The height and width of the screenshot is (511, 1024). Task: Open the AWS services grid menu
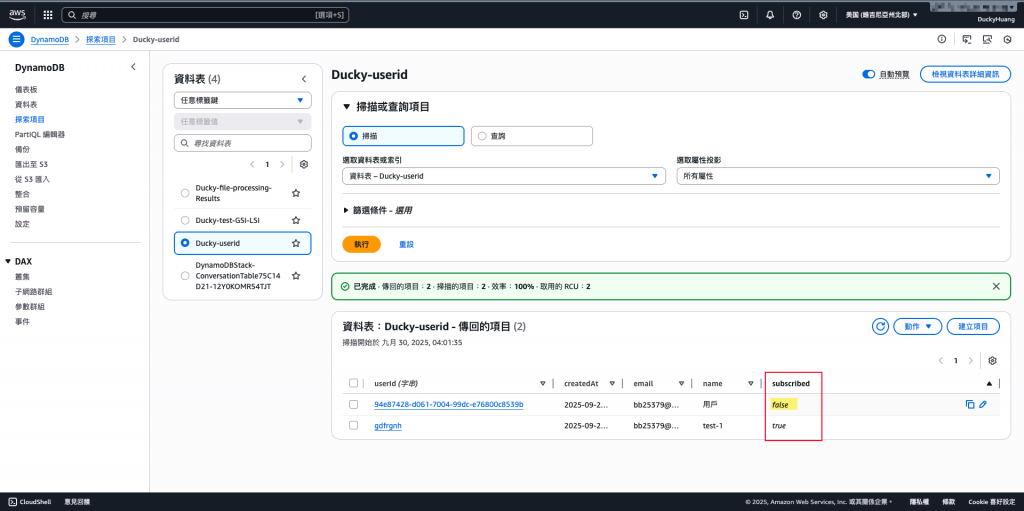(x=48, y=14)
